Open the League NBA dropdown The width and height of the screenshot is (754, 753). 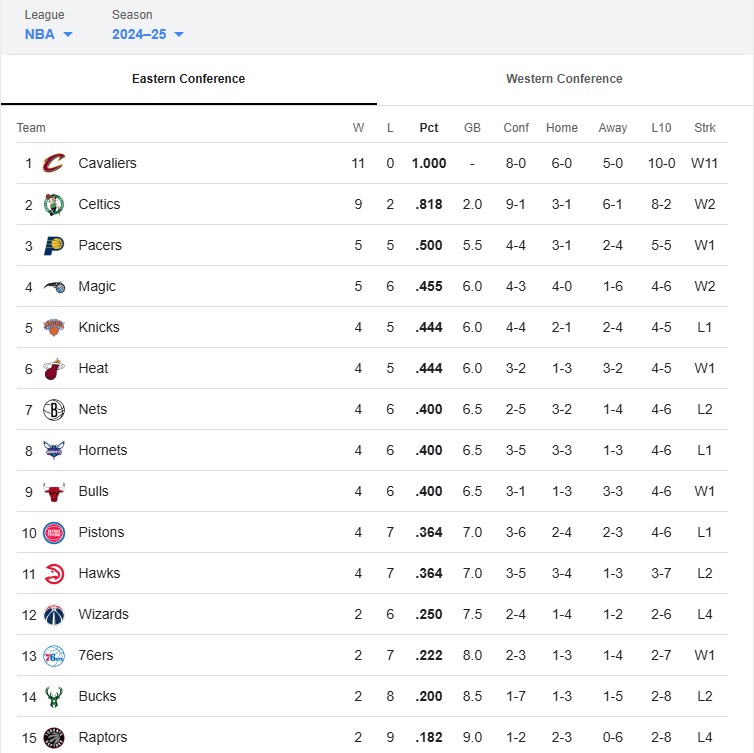49,34
